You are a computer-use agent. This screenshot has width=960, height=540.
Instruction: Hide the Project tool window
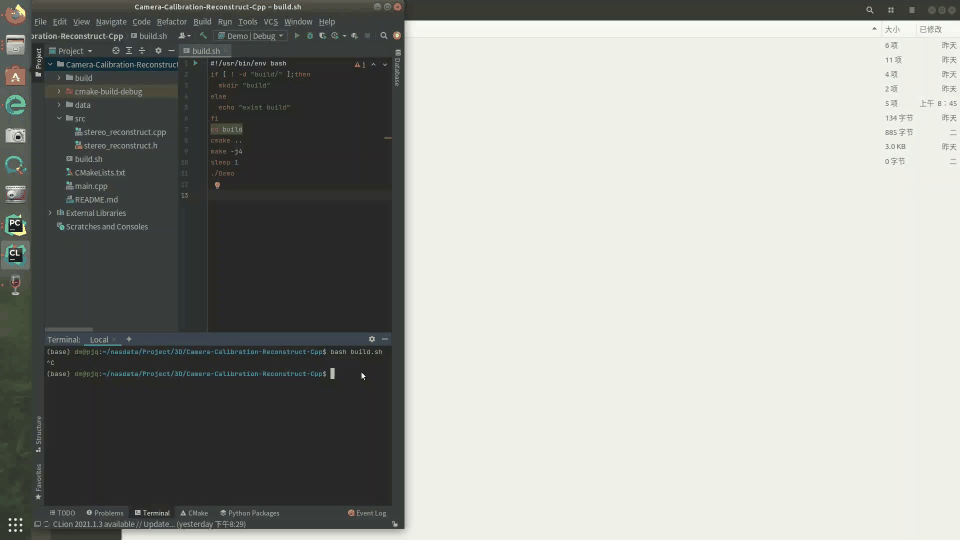171,51
